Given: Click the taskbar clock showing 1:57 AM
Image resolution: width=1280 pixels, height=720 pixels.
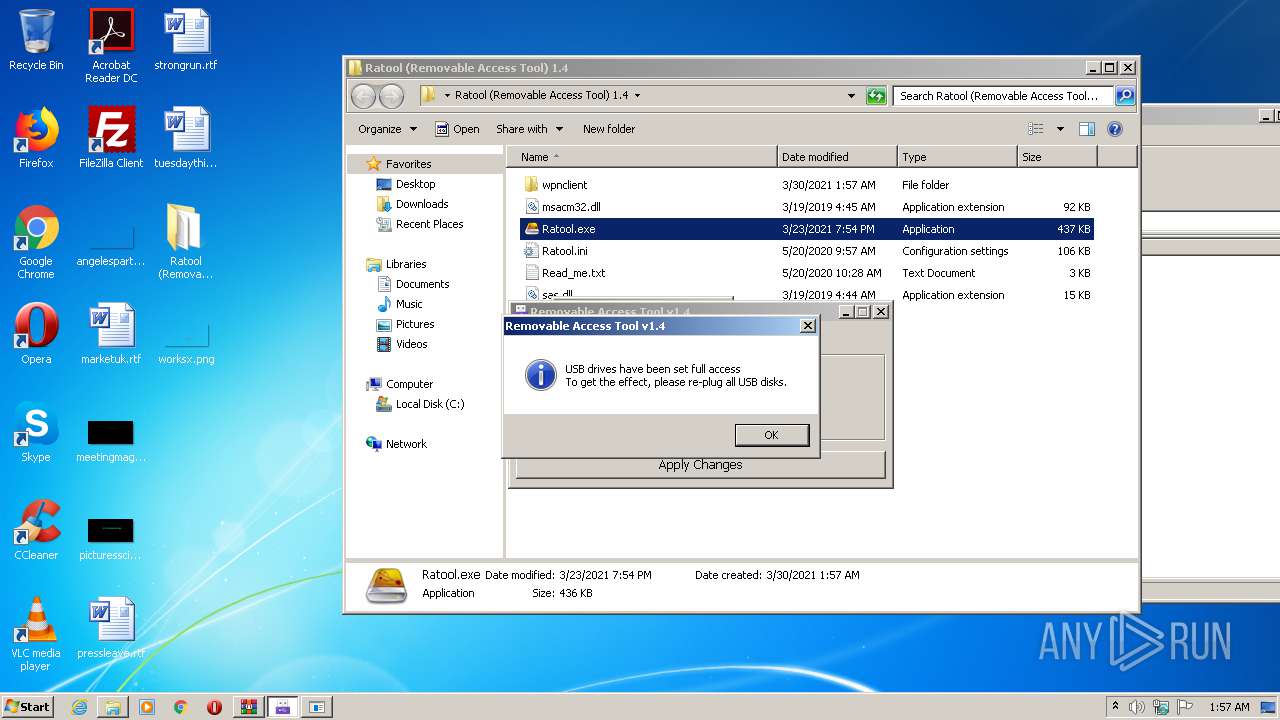Looking at the screenshot, I should [x=1229, y=707].
